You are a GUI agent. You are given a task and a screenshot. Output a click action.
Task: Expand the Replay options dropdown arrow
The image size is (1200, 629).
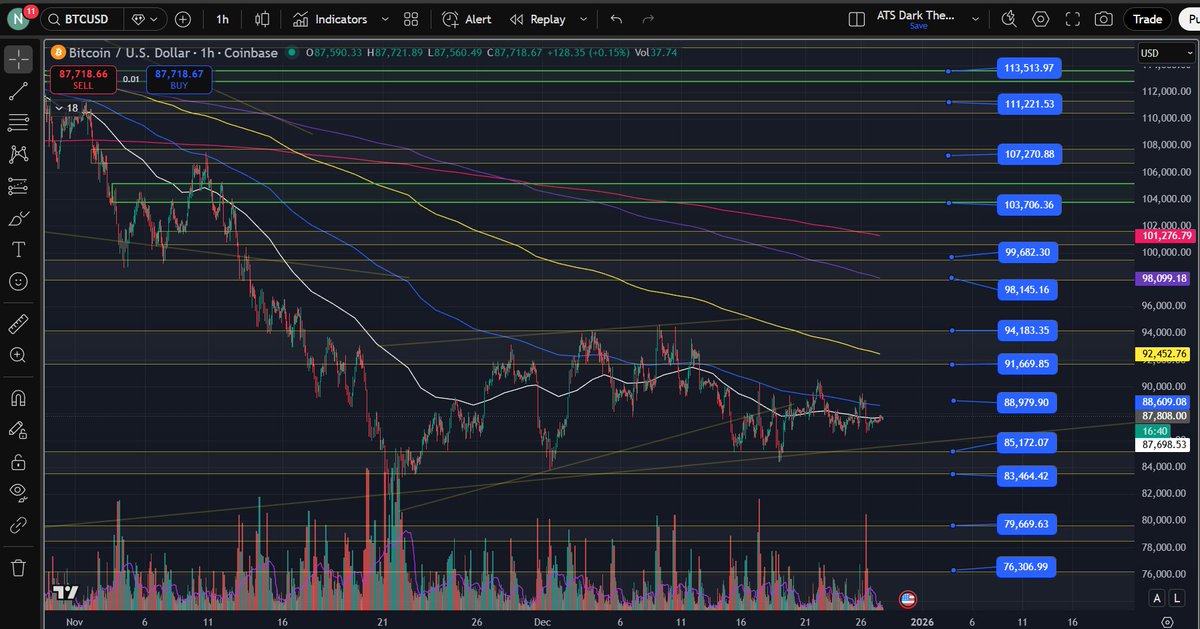pos(582,19)
